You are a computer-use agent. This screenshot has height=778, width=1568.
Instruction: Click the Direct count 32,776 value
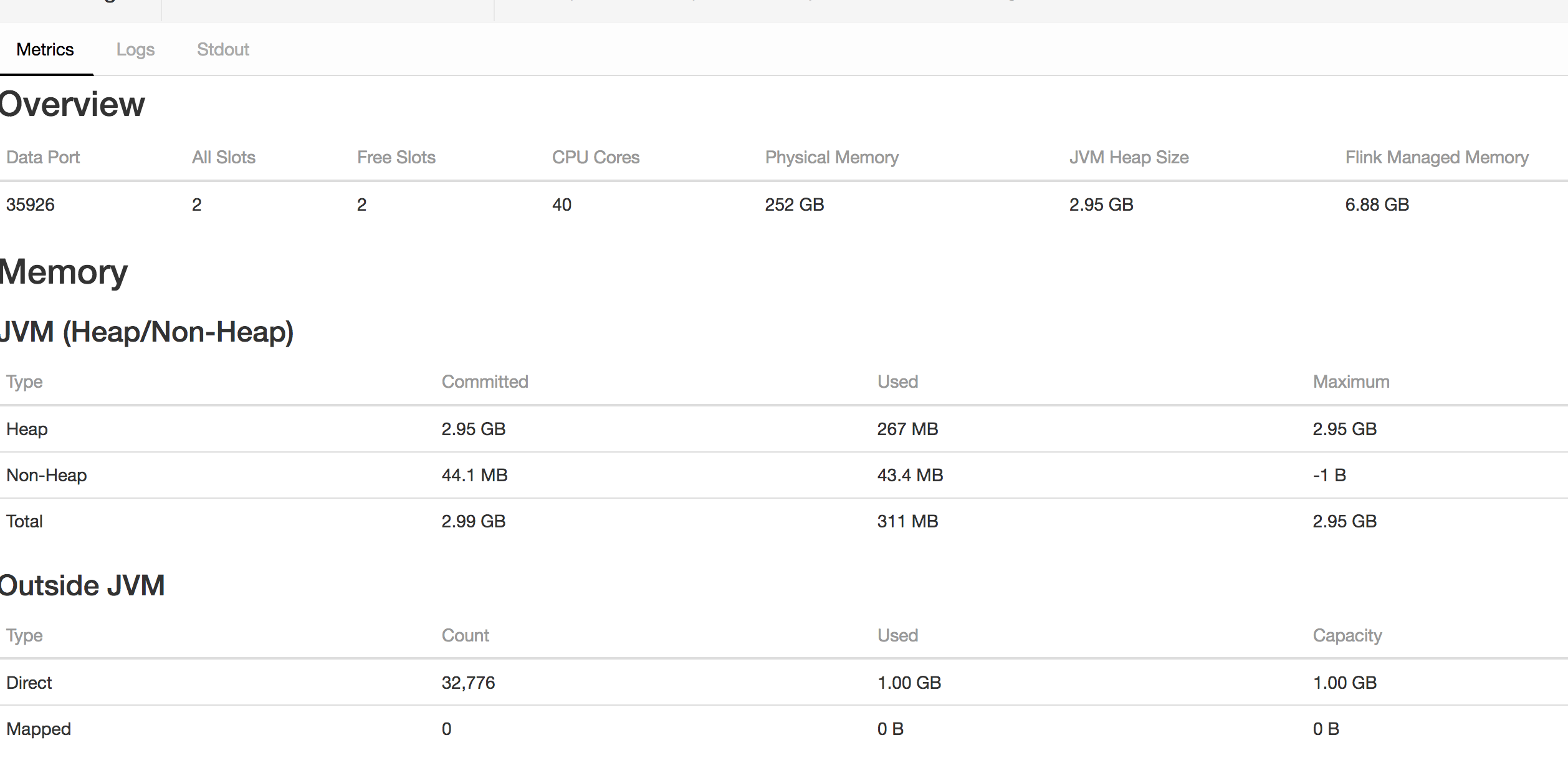(x=468, y=683)
